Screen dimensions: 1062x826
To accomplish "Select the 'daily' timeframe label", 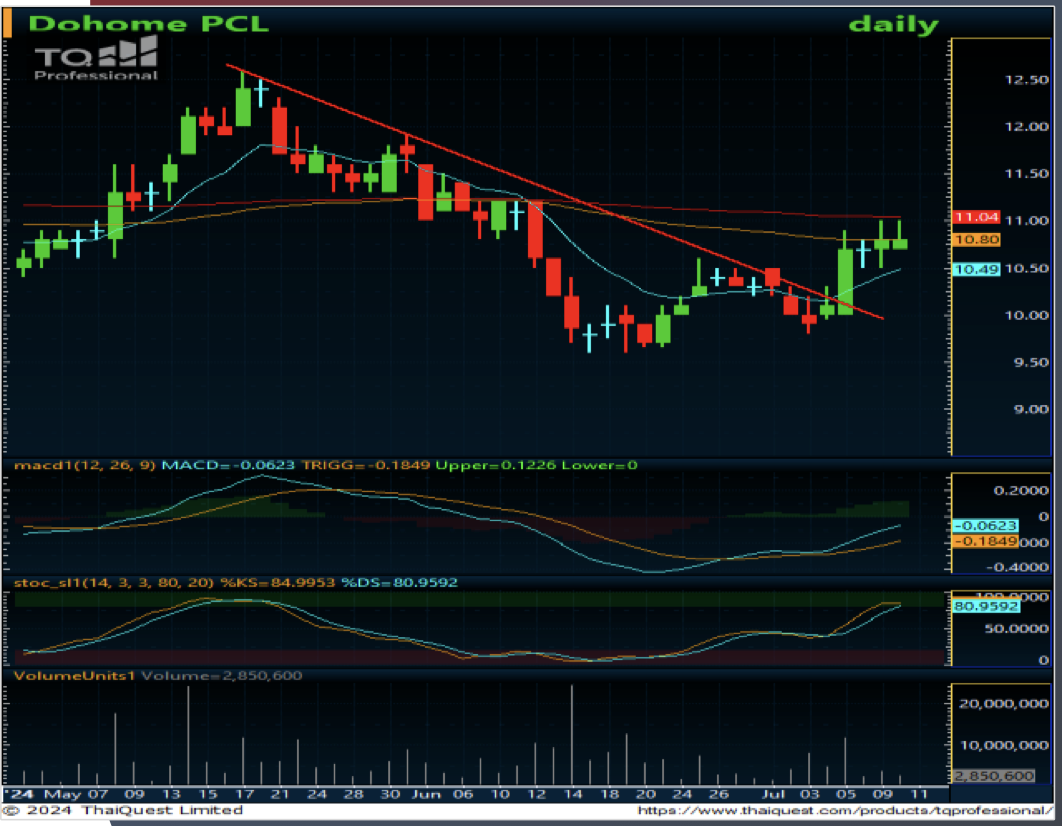I will [893, 24].
